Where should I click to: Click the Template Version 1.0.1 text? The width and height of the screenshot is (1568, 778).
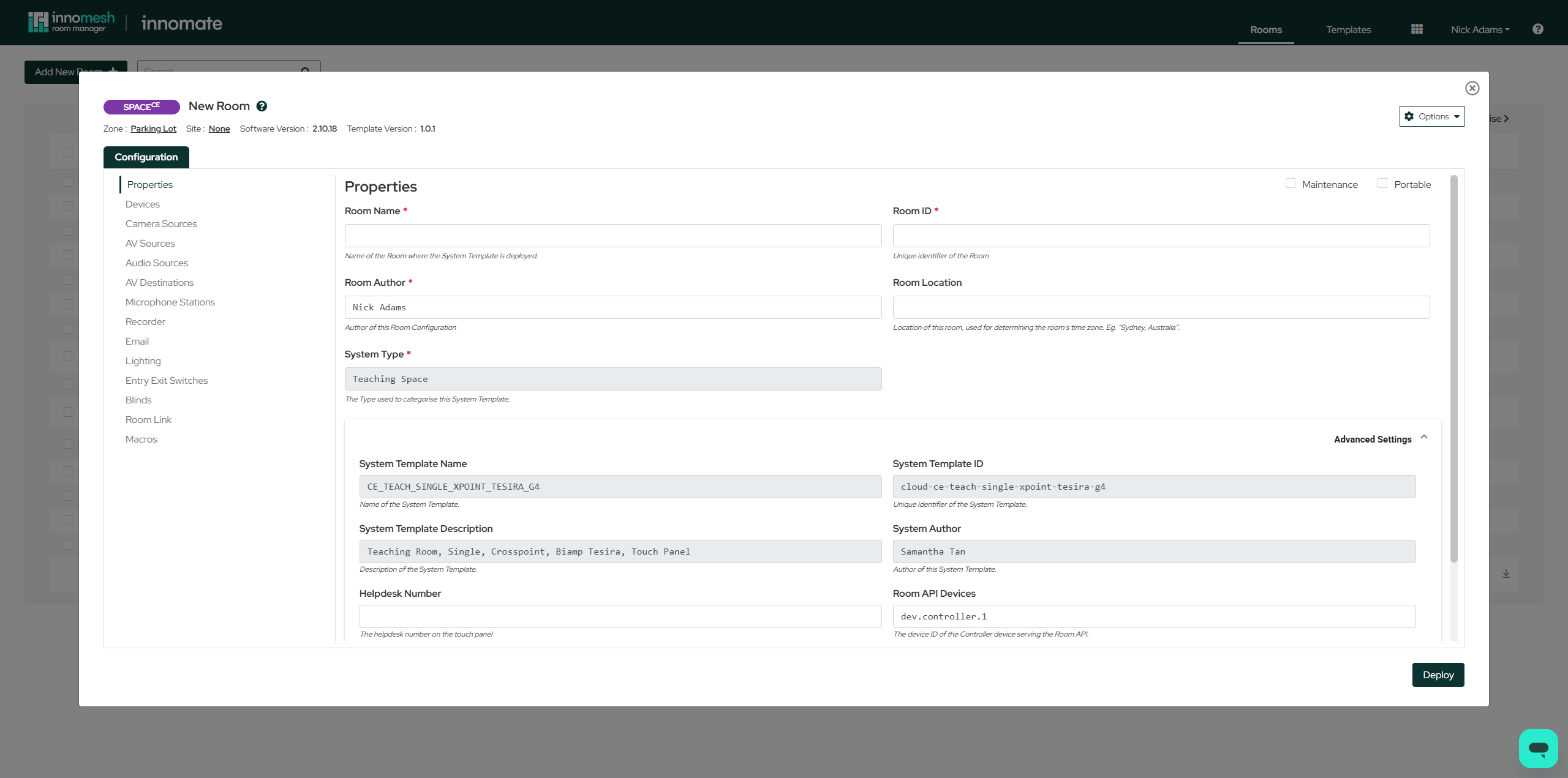pyautogui.click(x=391, y=129)
